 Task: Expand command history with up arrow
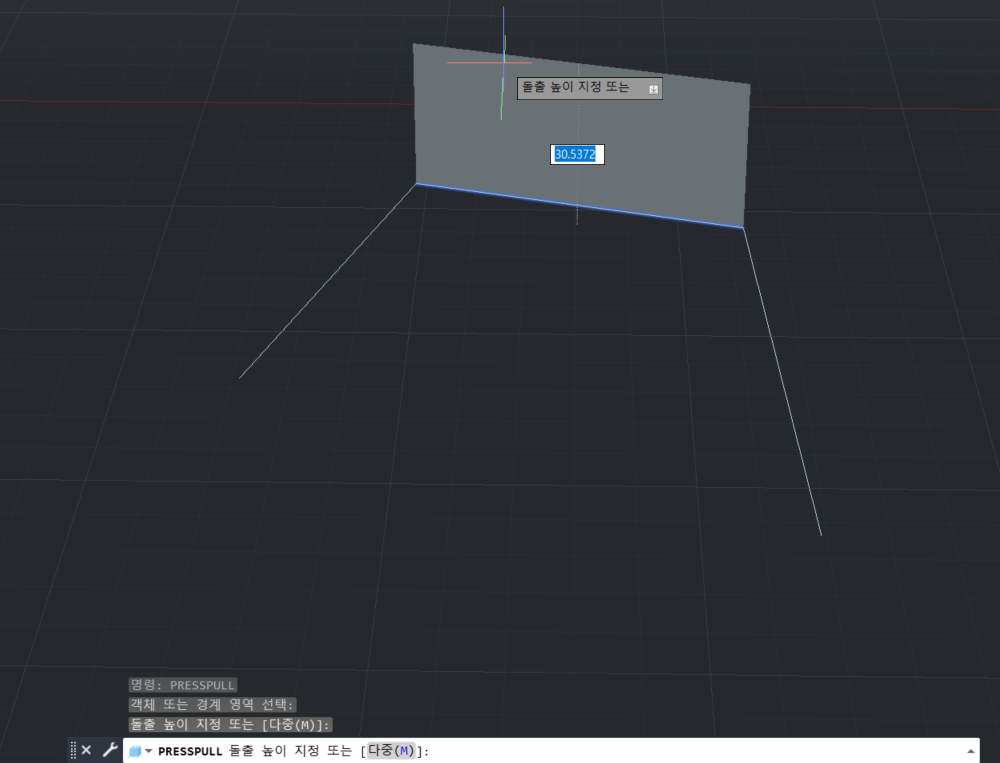(x=971, y=751)
